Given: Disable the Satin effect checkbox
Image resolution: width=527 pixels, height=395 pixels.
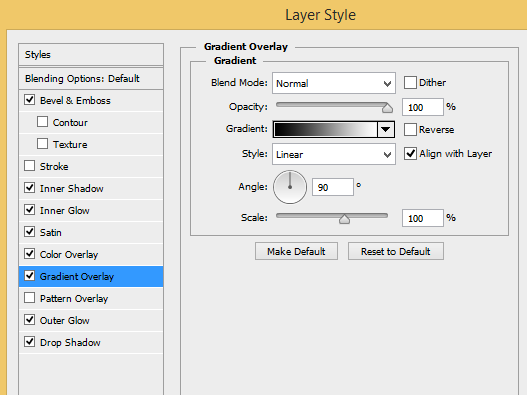Looking at the screenshot, I should [x=30, y=232].
